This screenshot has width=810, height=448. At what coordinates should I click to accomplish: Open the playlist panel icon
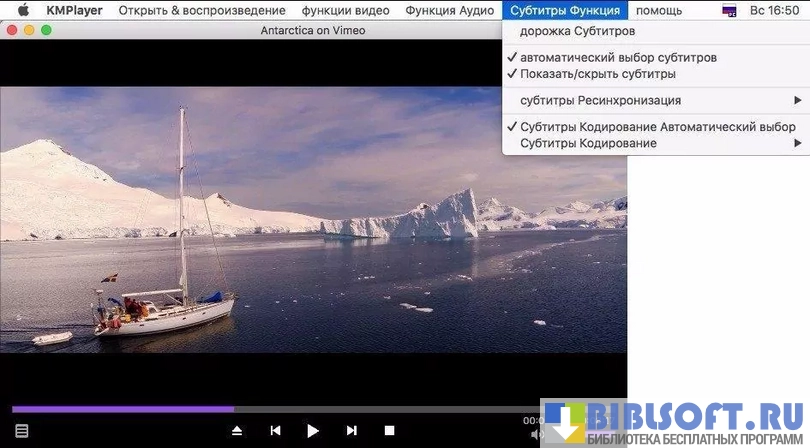pos(21,430)
